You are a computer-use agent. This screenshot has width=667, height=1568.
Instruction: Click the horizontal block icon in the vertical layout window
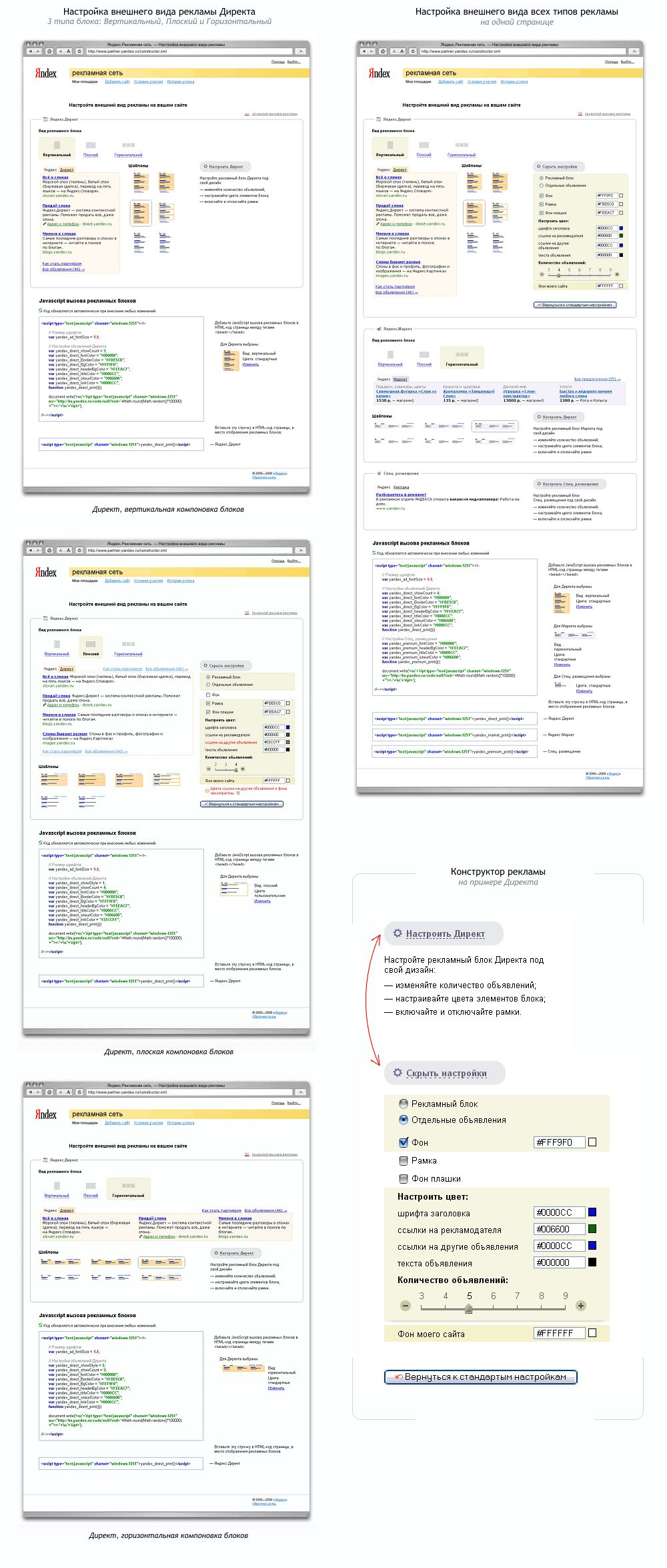[128, 145]
